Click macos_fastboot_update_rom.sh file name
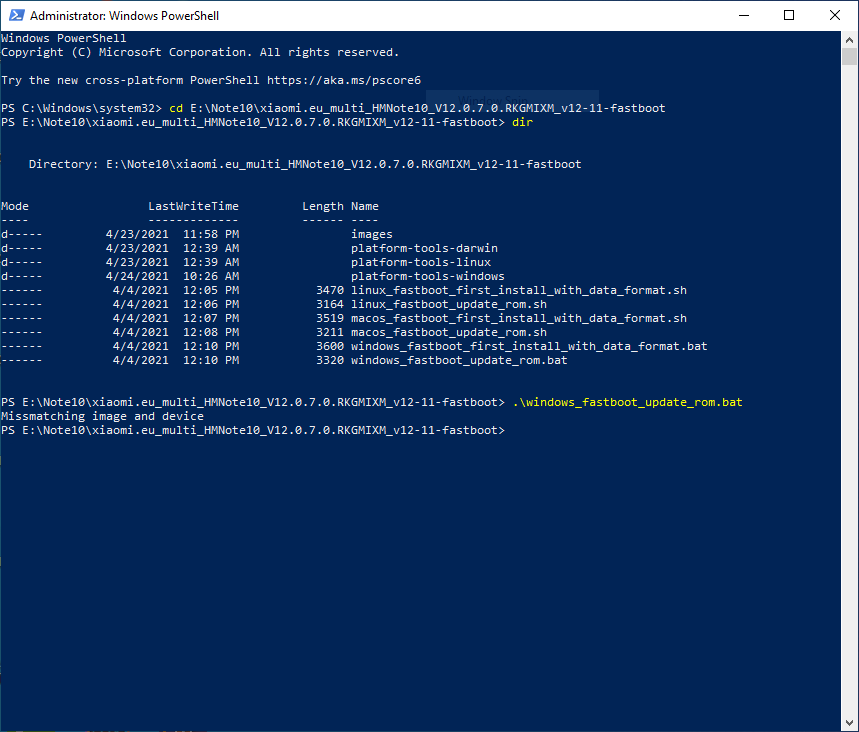859x732 pixels. [448, 332]
